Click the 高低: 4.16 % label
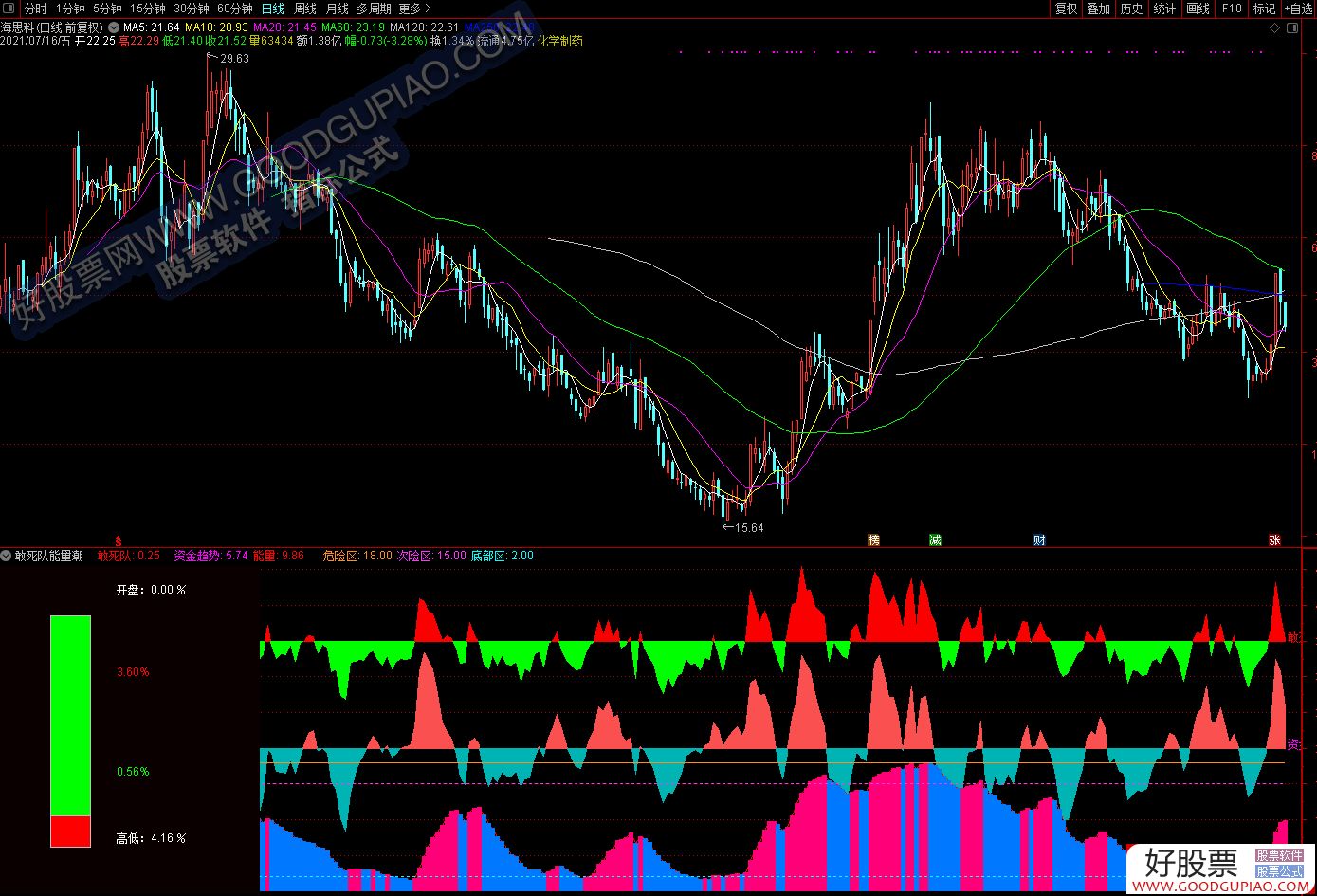 pos(152,838)
